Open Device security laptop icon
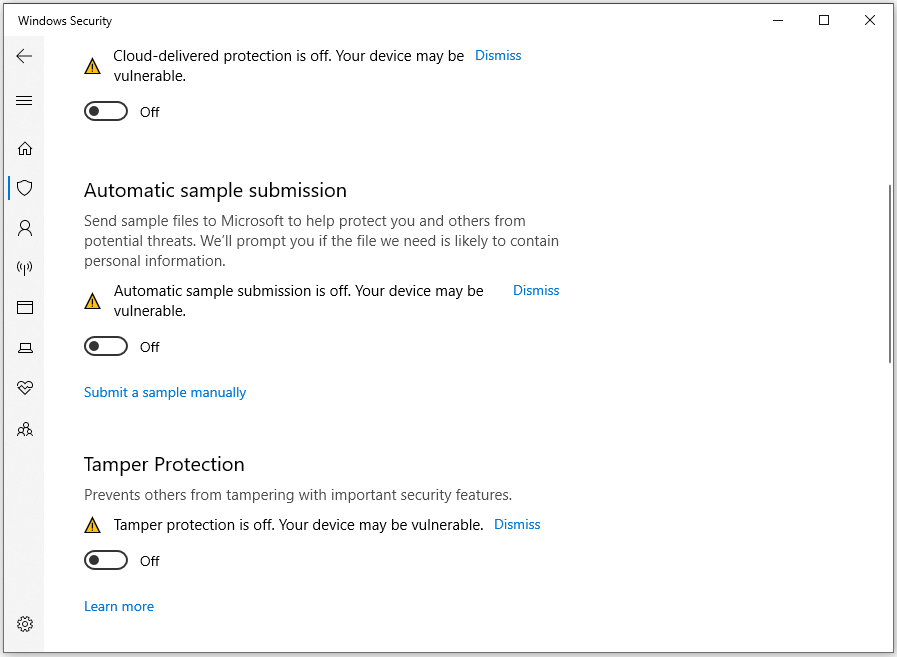The height and width of the screenshot is (657, 897). click(x=25, y=348)
